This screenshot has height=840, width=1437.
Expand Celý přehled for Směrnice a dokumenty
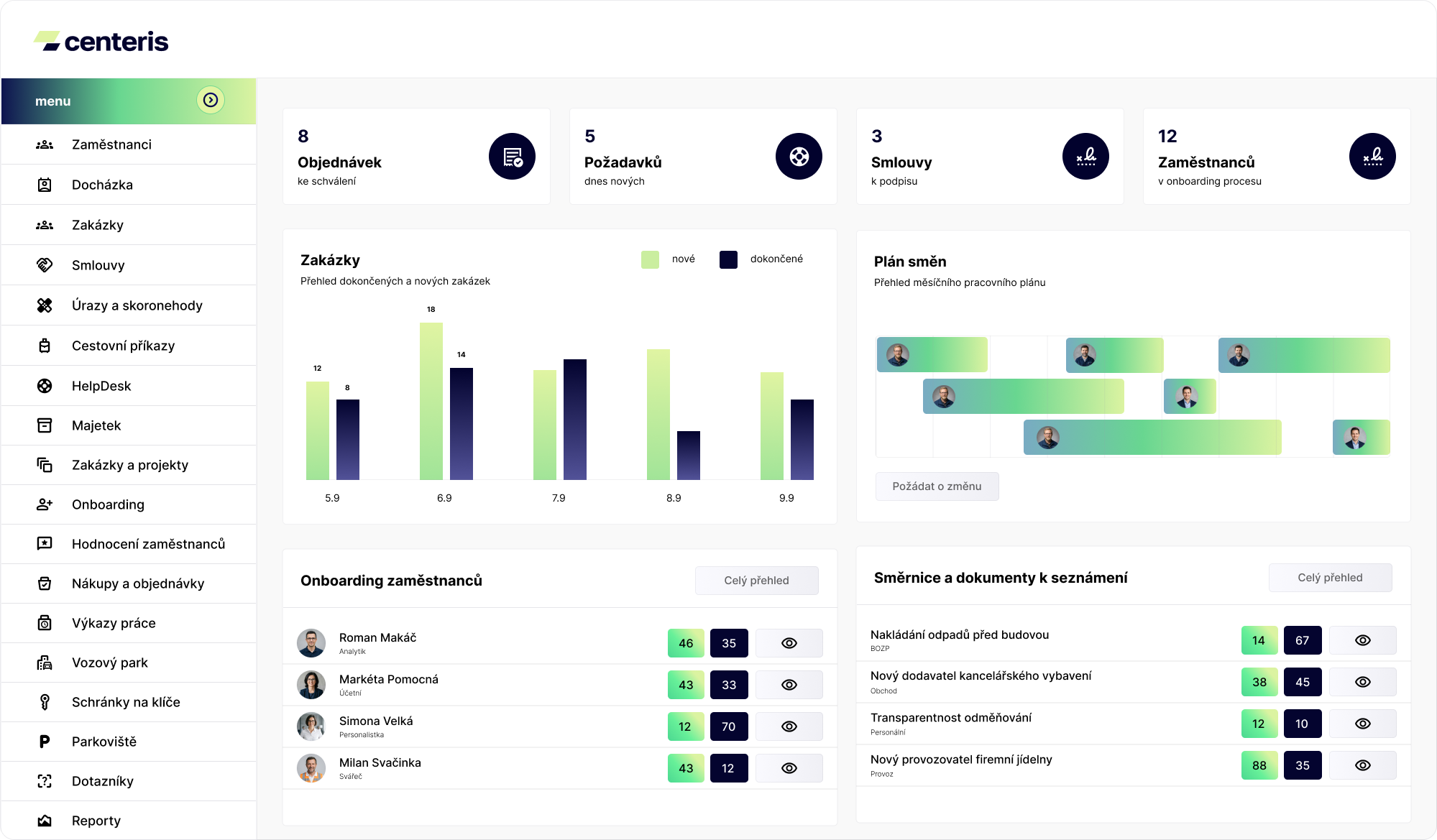tap(1330, 578)
